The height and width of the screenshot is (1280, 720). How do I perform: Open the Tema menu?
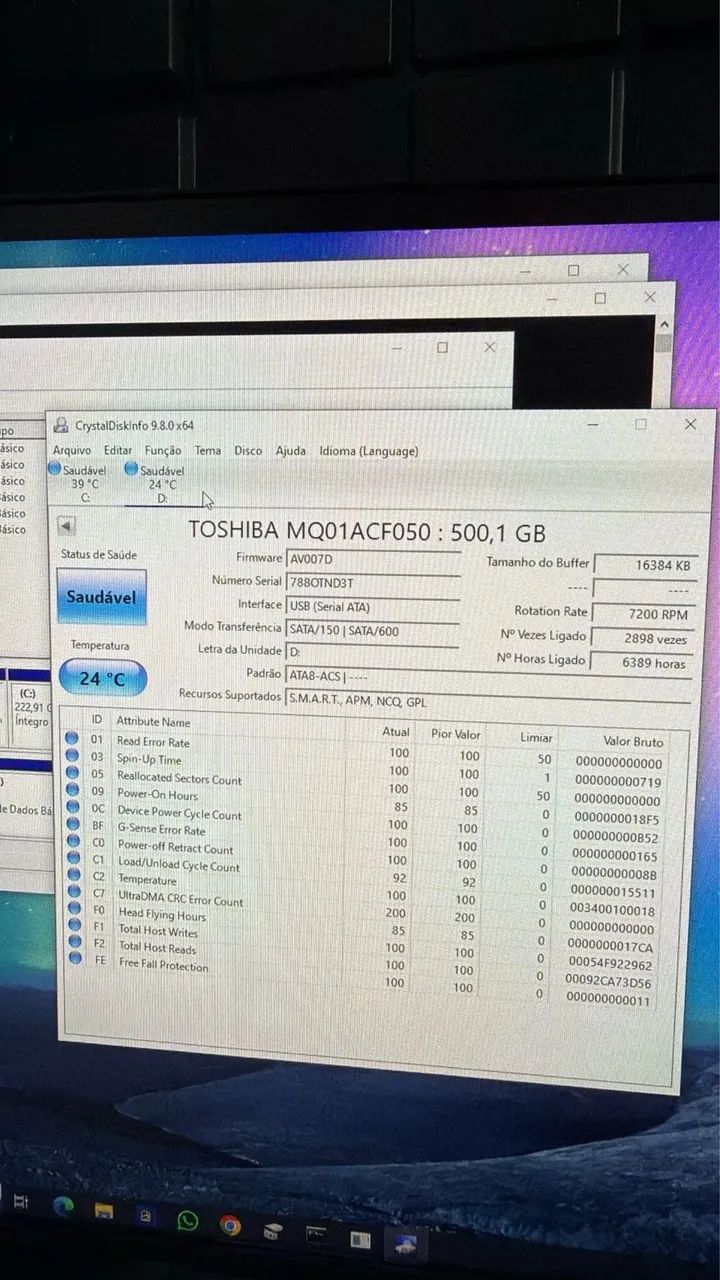208,451
